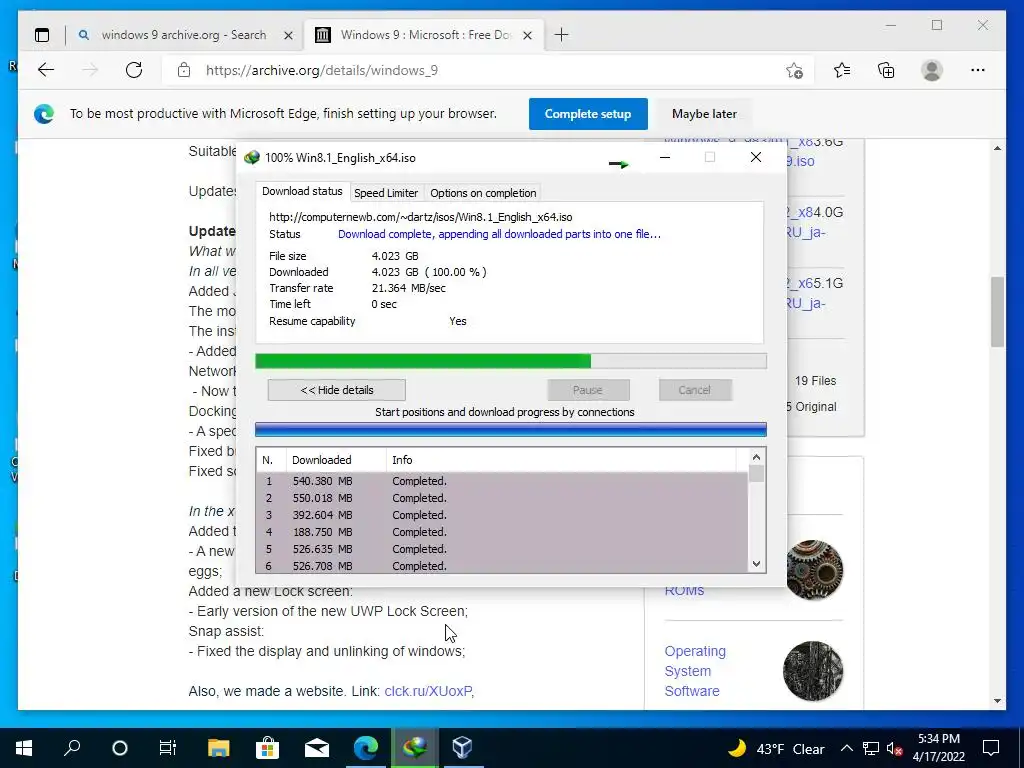
Task: Select connection row 6 with 526.708 MB
Action: pyautogui.click(x=502, y=566)
